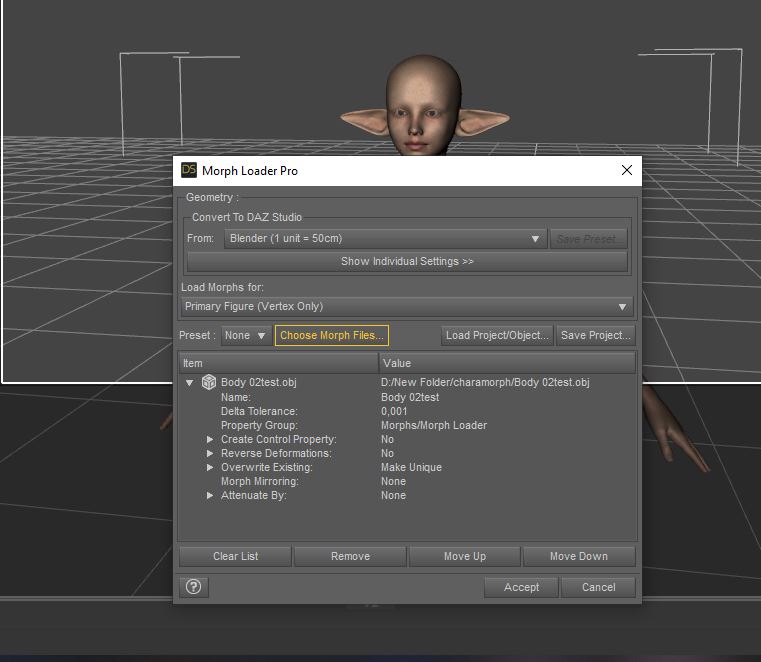Expand Reverse Deformations row

(x=210, y=453)
